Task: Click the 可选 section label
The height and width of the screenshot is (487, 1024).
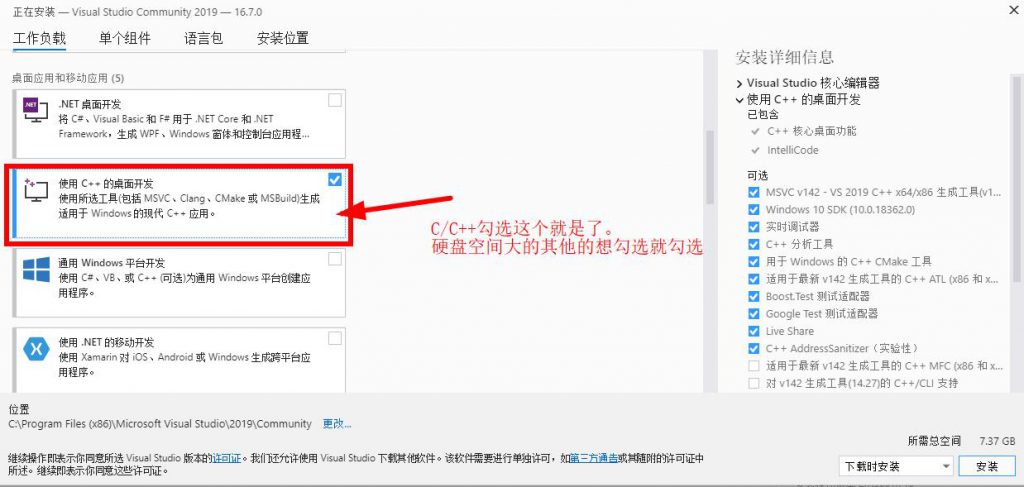Action: pos(758,175)
